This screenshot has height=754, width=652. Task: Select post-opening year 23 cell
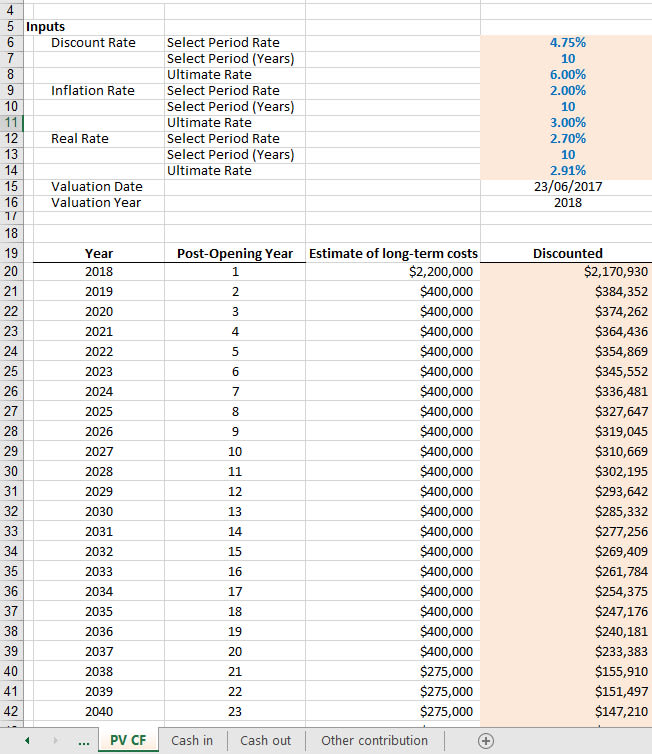pos(235,712)
